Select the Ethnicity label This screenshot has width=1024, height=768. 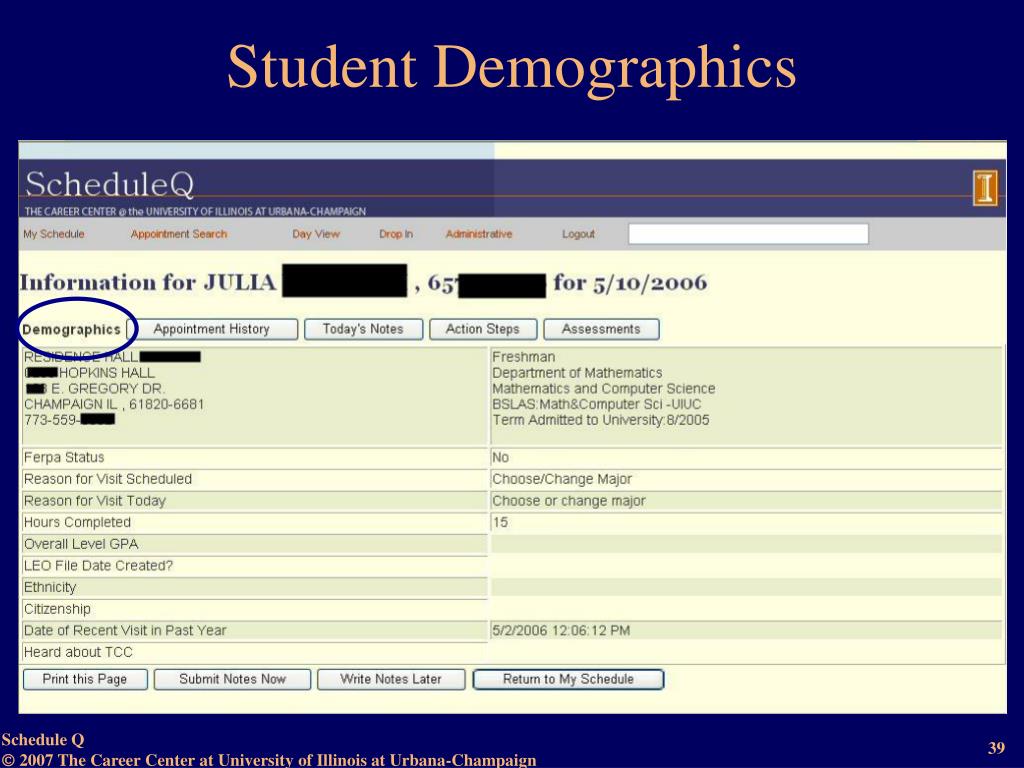[50, 587]
